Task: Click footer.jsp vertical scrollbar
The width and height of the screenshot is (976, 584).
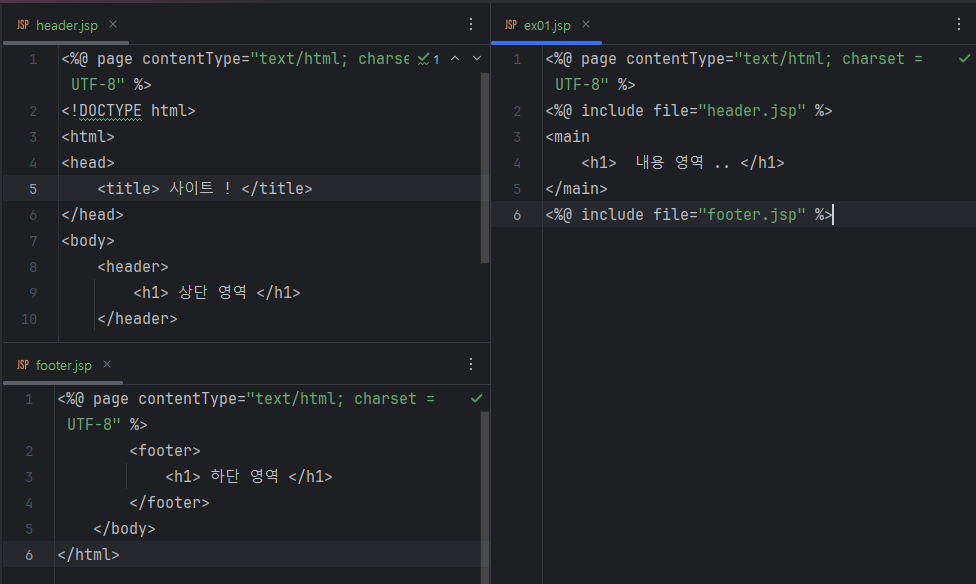Action: pyautogui.click(x=485, y=497)
